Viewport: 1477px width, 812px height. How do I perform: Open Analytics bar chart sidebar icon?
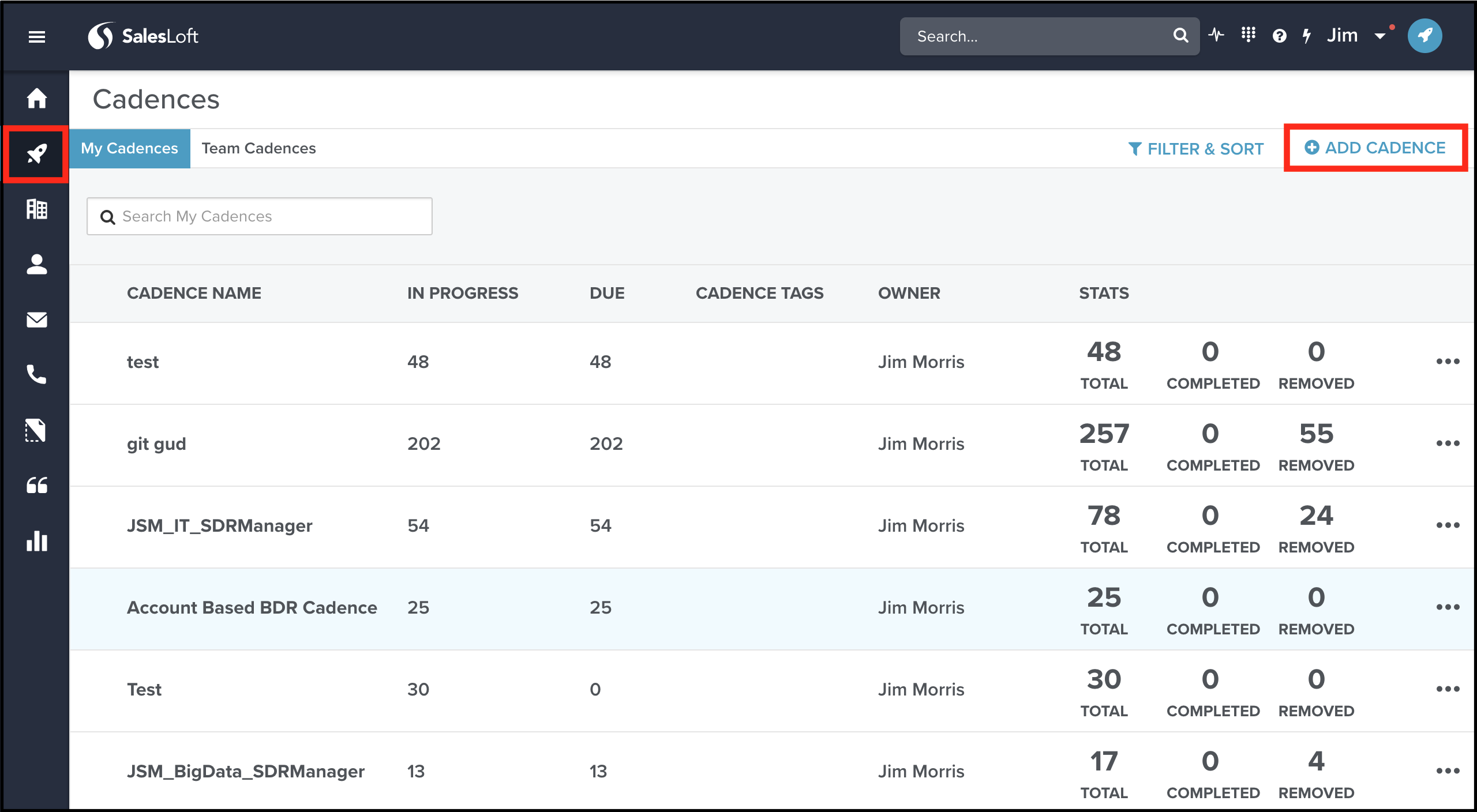(37, 541)
